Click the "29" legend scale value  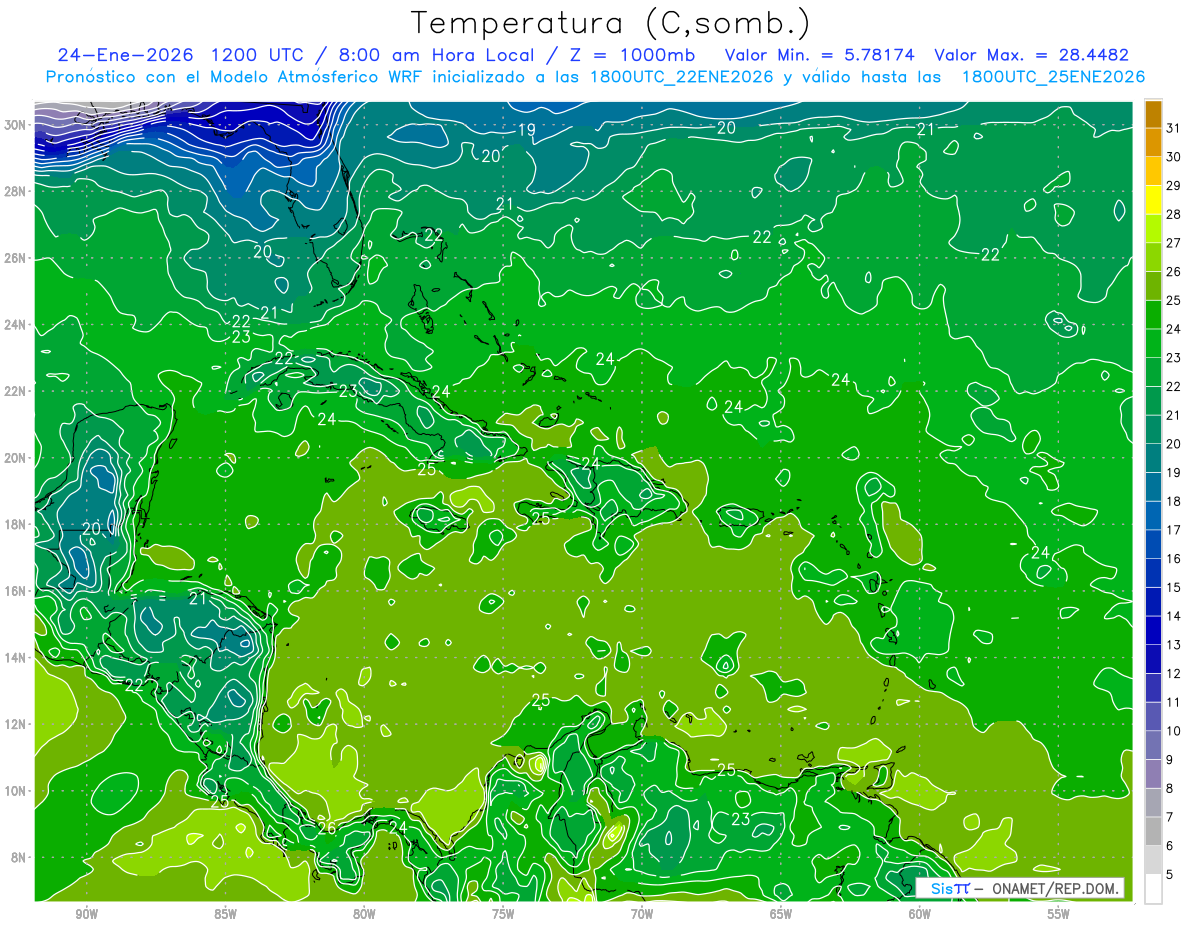(x=1175, y=186)
